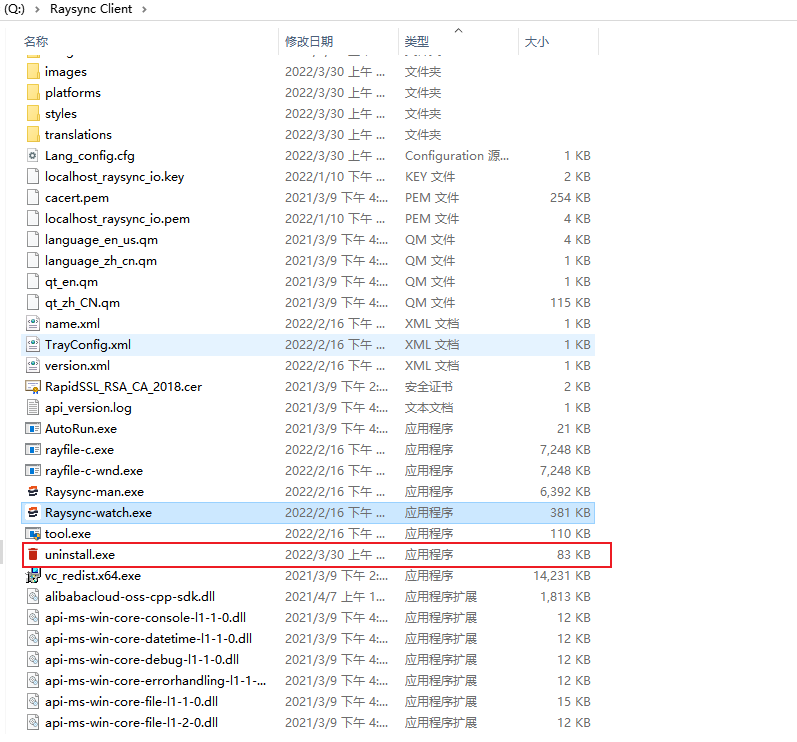Select the api-ms-win-core-errorhandling dll name
Viewport: 797px width, 742px height.
(156, 681)
